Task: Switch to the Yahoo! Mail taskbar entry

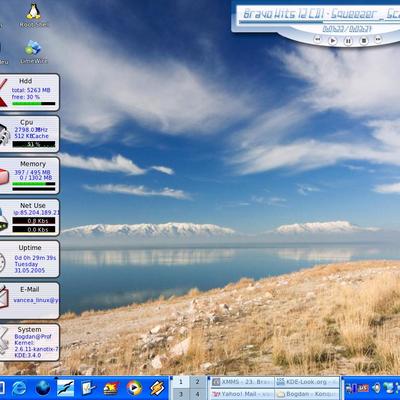Action: 242,394
